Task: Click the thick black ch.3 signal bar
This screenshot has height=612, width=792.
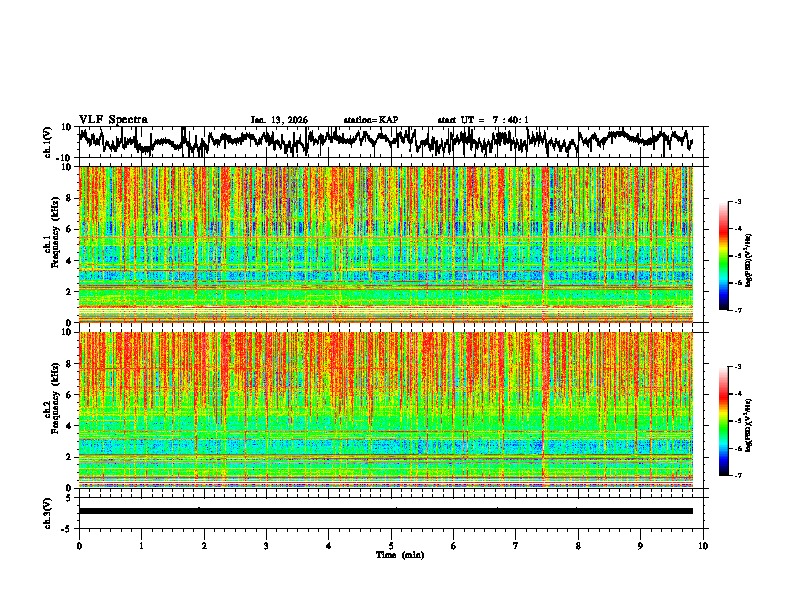Action: (x=386, y=511)
